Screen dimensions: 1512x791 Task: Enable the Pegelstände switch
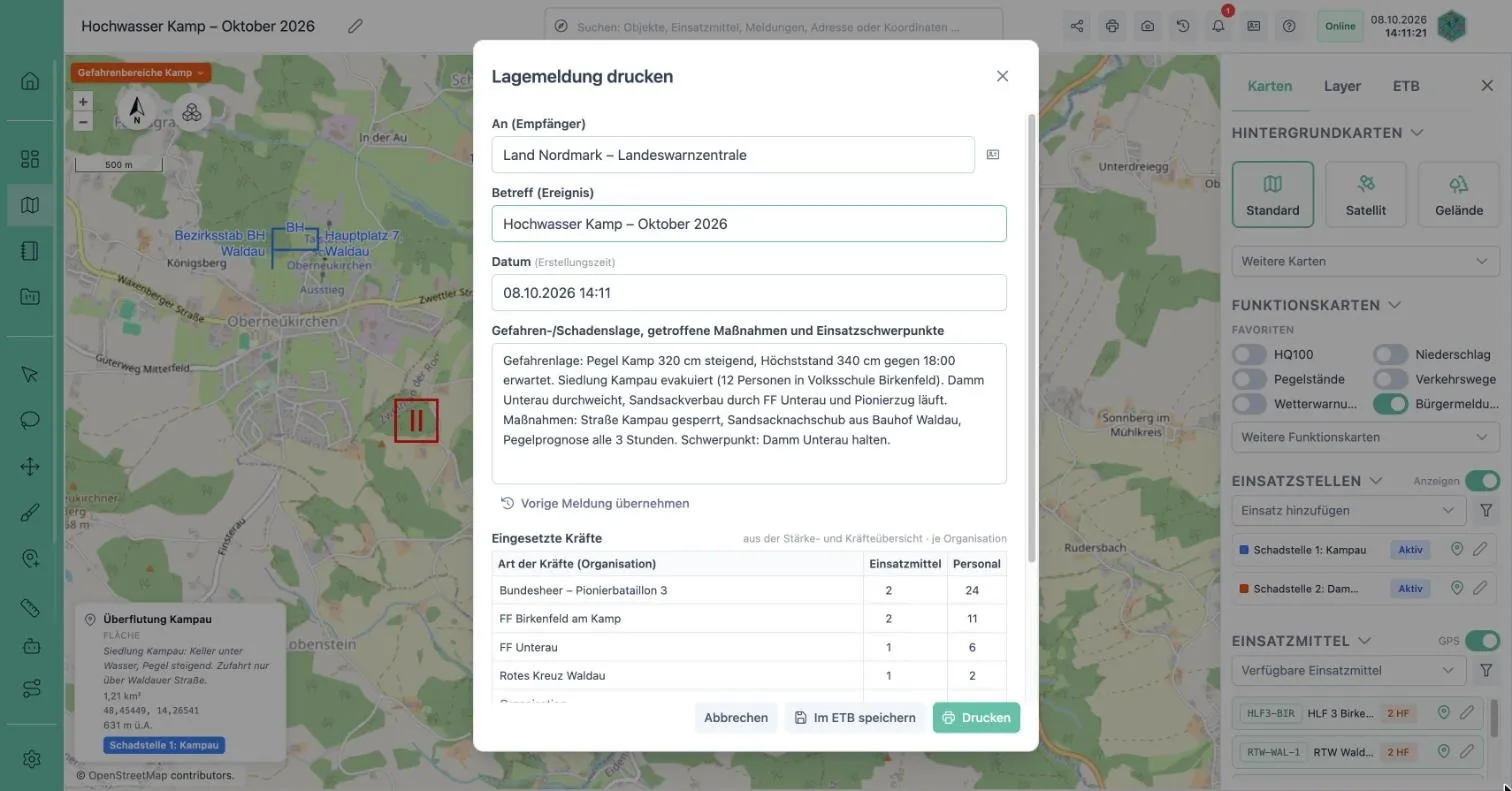1249,379
